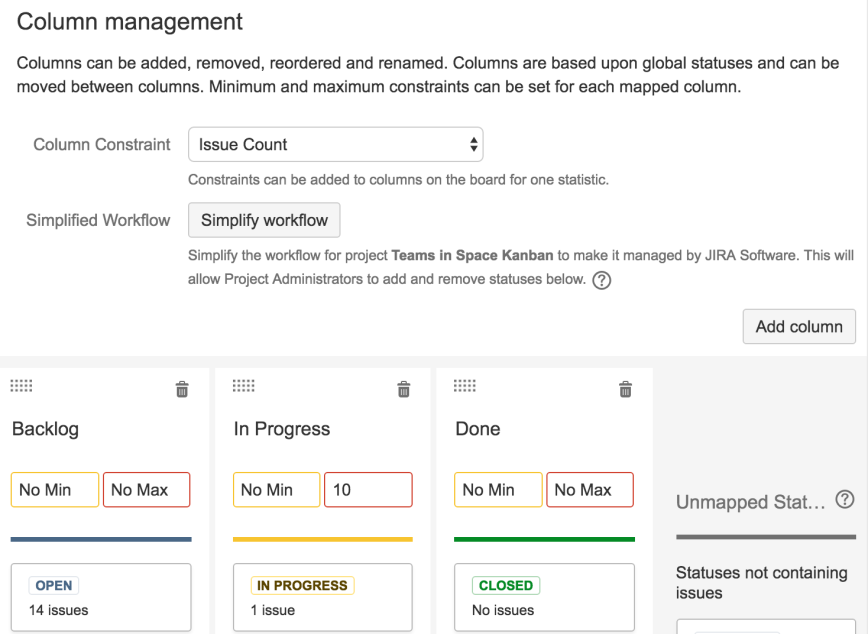Edit the Backlog No Max field

click(146, 490)
